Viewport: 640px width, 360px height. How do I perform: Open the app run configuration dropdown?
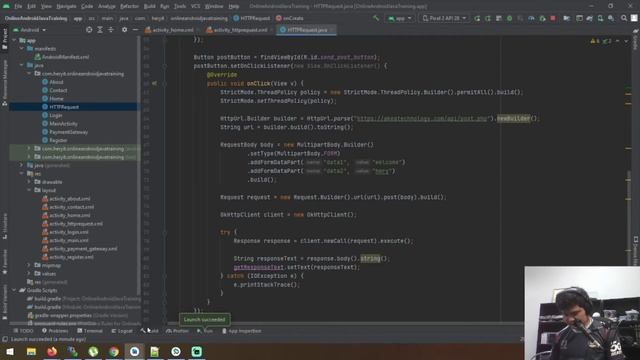[400, 18]
